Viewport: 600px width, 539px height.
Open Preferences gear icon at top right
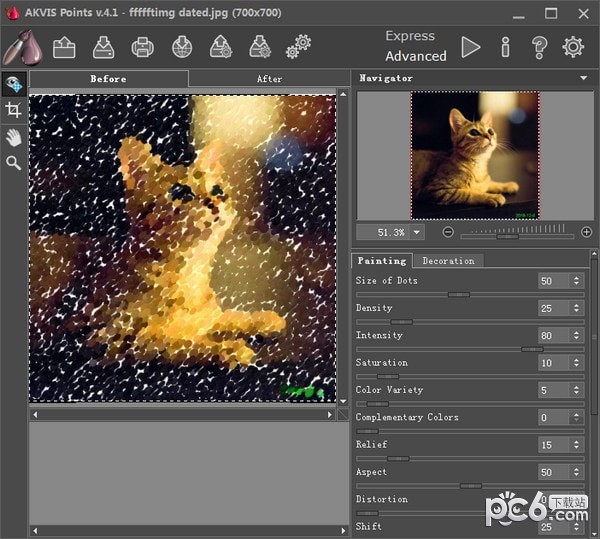[573, 46]
